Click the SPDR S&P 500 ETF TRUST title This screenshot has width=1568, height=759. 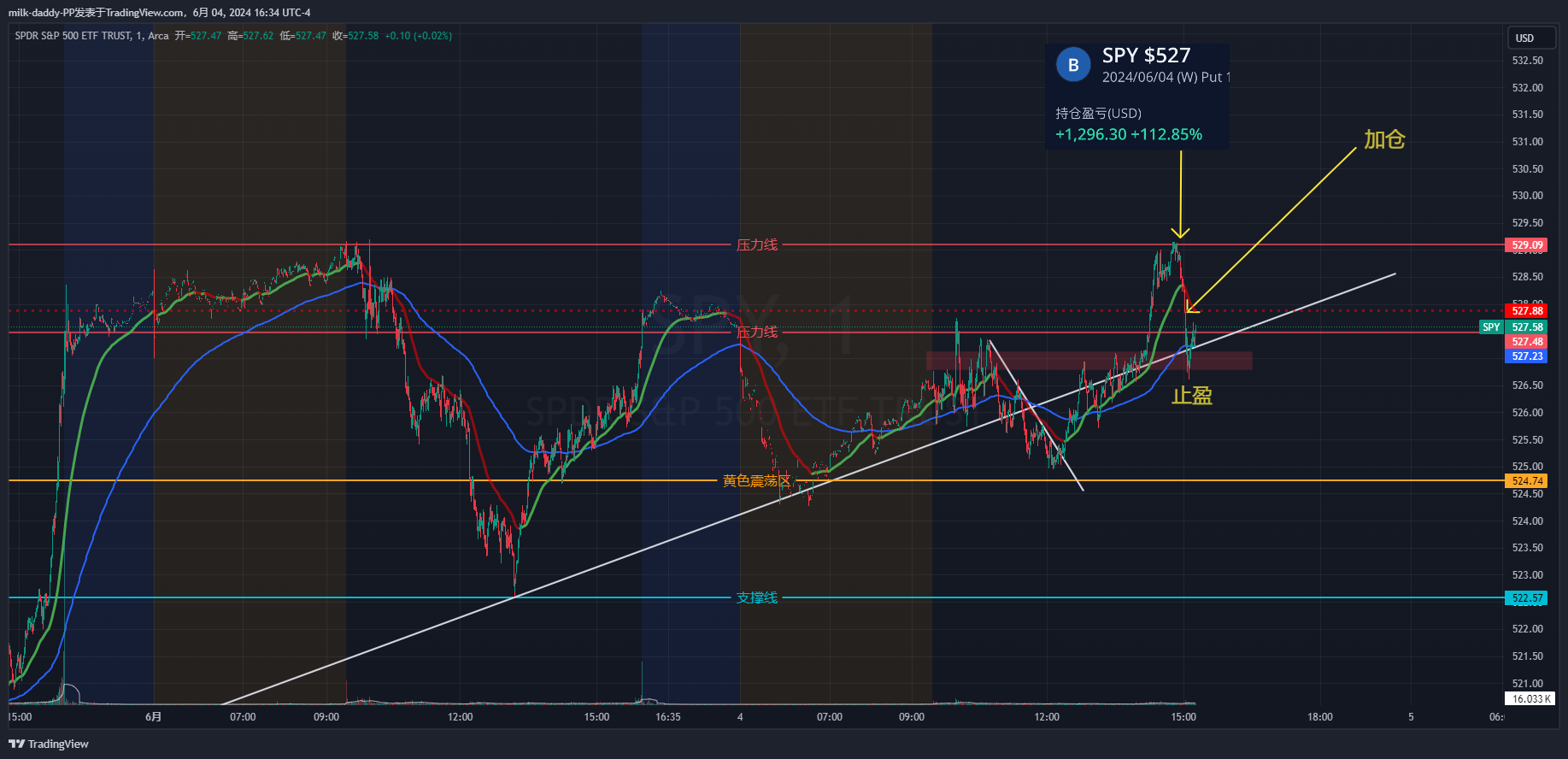73,36
